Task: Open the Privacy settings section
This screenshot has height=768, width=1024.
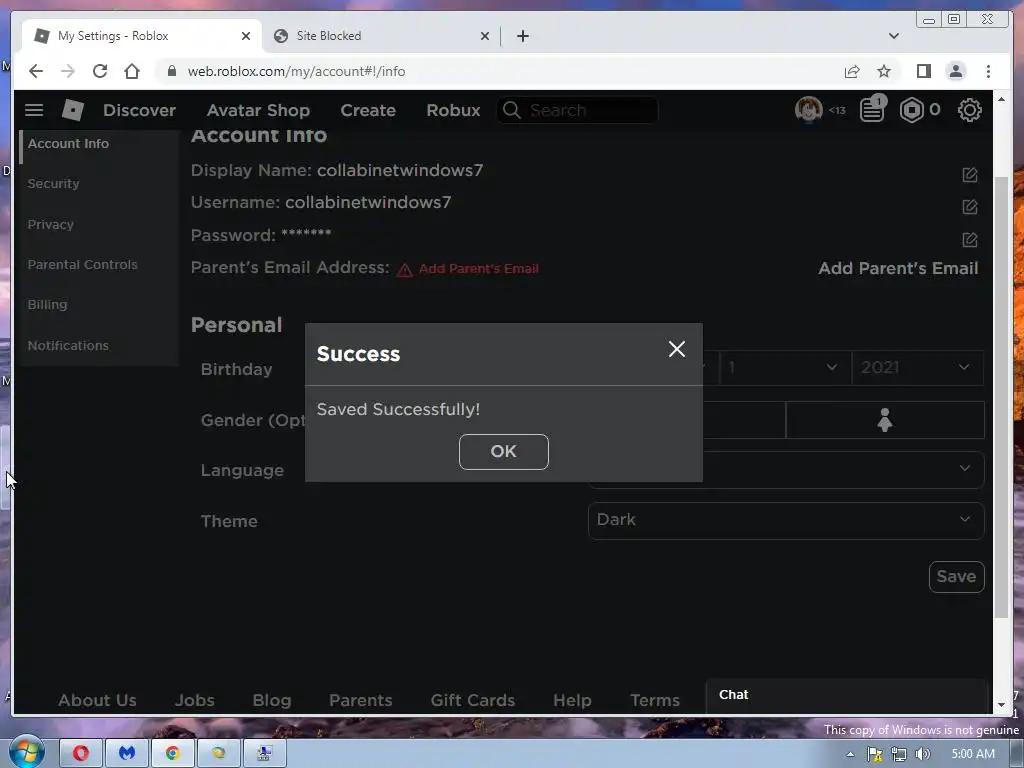Action: [x=51, y=224]
